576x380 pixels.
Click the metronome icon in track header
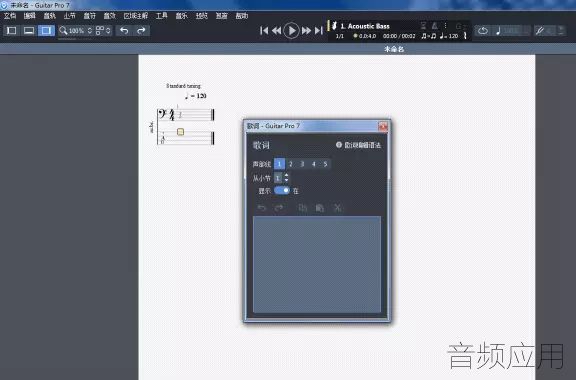(x=435, y=25)
